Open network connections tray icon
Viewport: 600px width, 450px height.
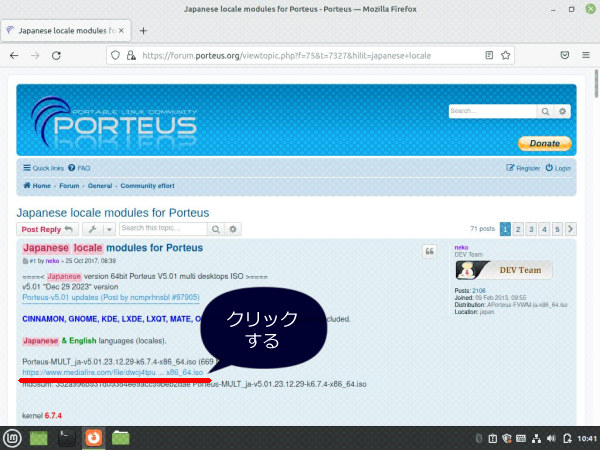click(x=536, y=439)
